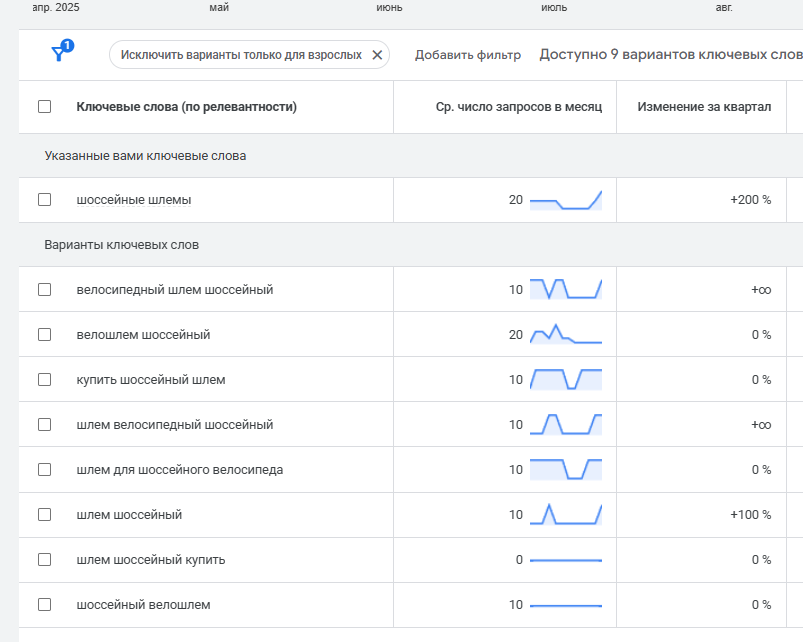
Task: Click the «июль» month label on timeline
Action: coord(554,8)
